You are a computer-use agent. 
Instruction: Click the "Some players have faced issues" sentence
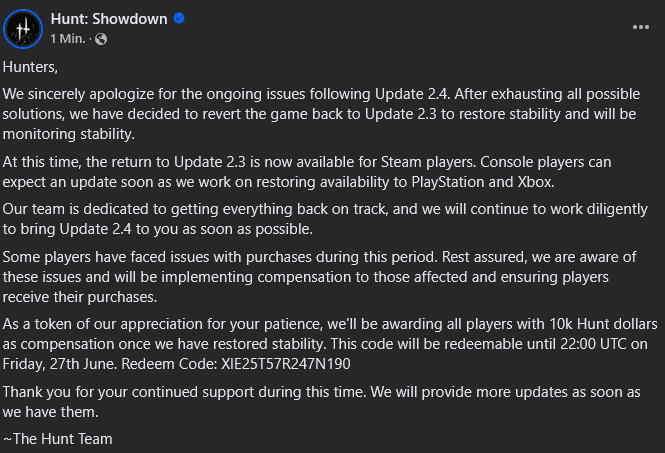[220, 257]
